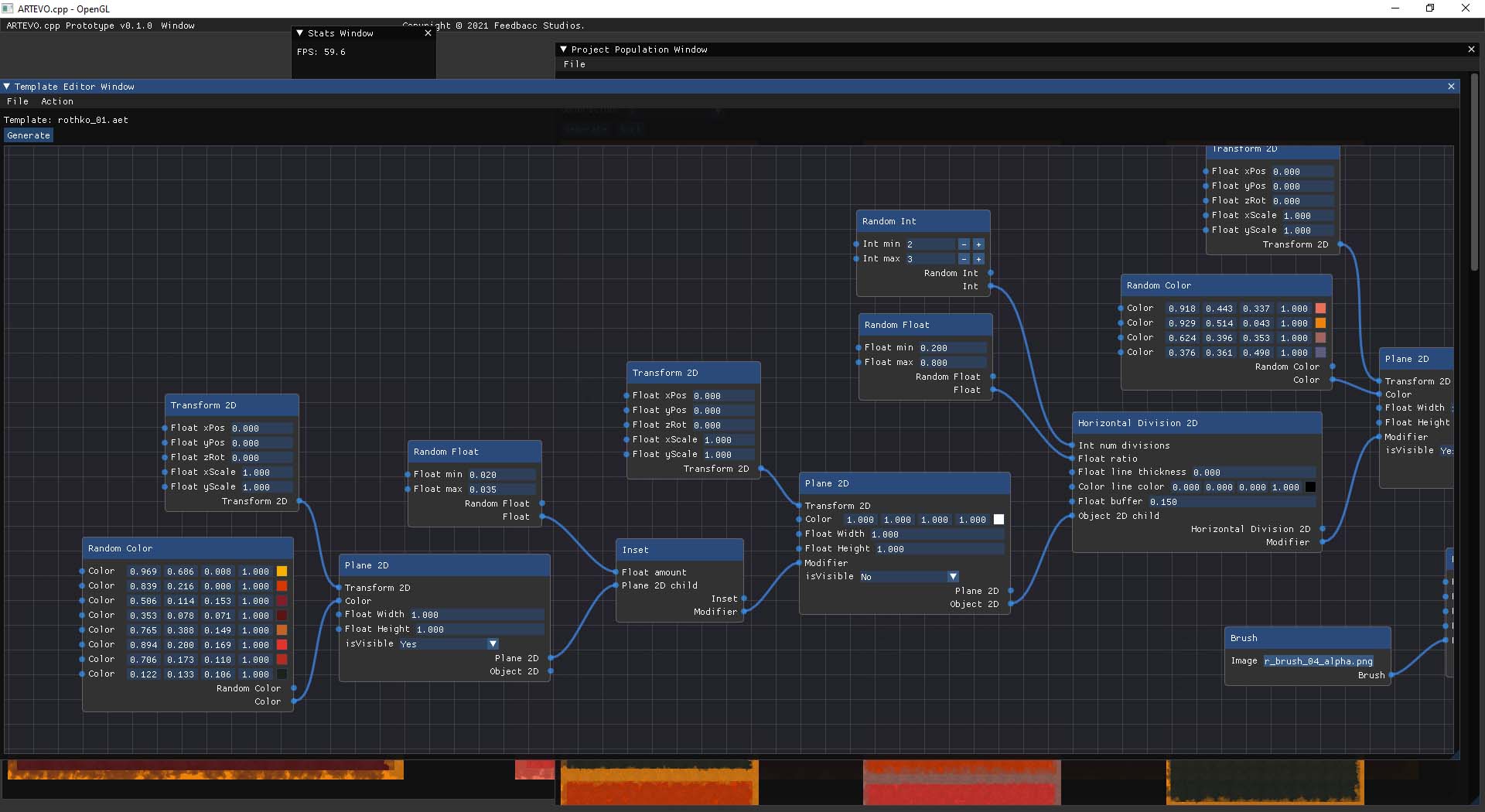The image size is (1485, 812).
Task: Click Brush output pin on Brush node
Action: pos(1391,675)
